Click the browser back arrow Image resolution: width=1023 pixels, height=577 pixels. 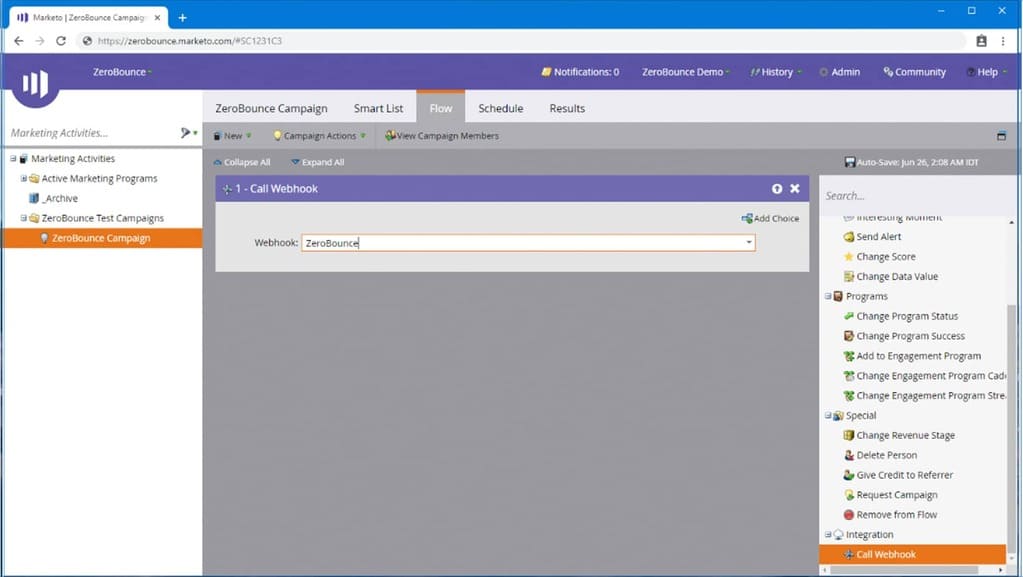pyautogui.click(x=18, y=40)
